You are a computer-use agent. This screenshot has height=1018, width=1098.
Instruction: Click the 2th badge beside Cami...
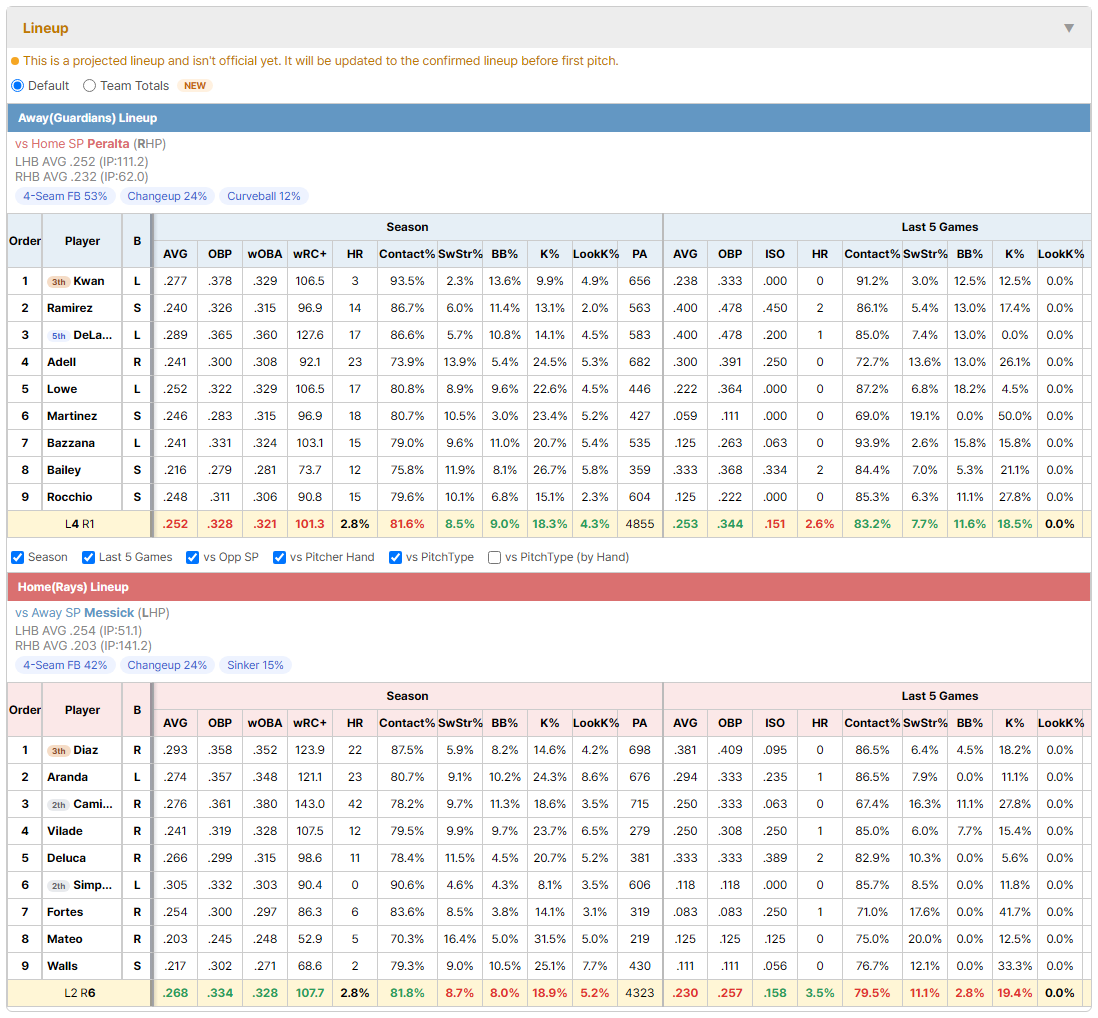[58, 804]
